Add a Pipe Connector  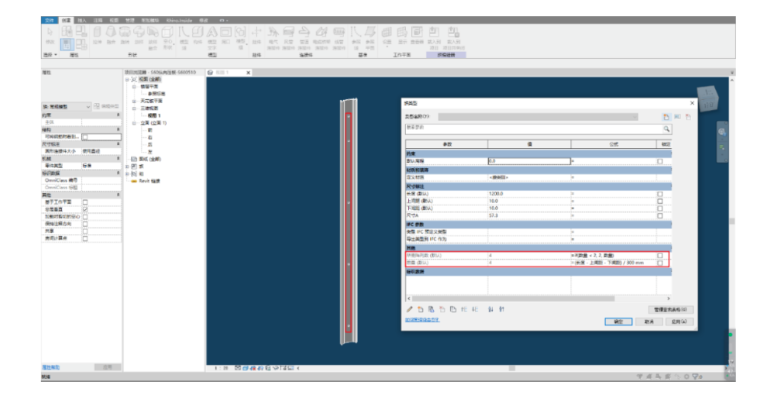(305, 38)
